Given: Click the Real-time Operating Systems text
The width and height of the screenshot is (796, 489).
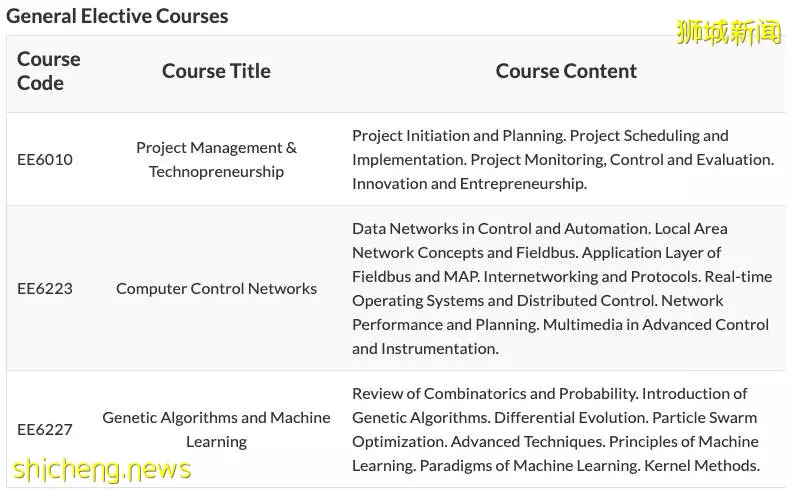Looking at the screenshot, I should click(x=562, y=288).
